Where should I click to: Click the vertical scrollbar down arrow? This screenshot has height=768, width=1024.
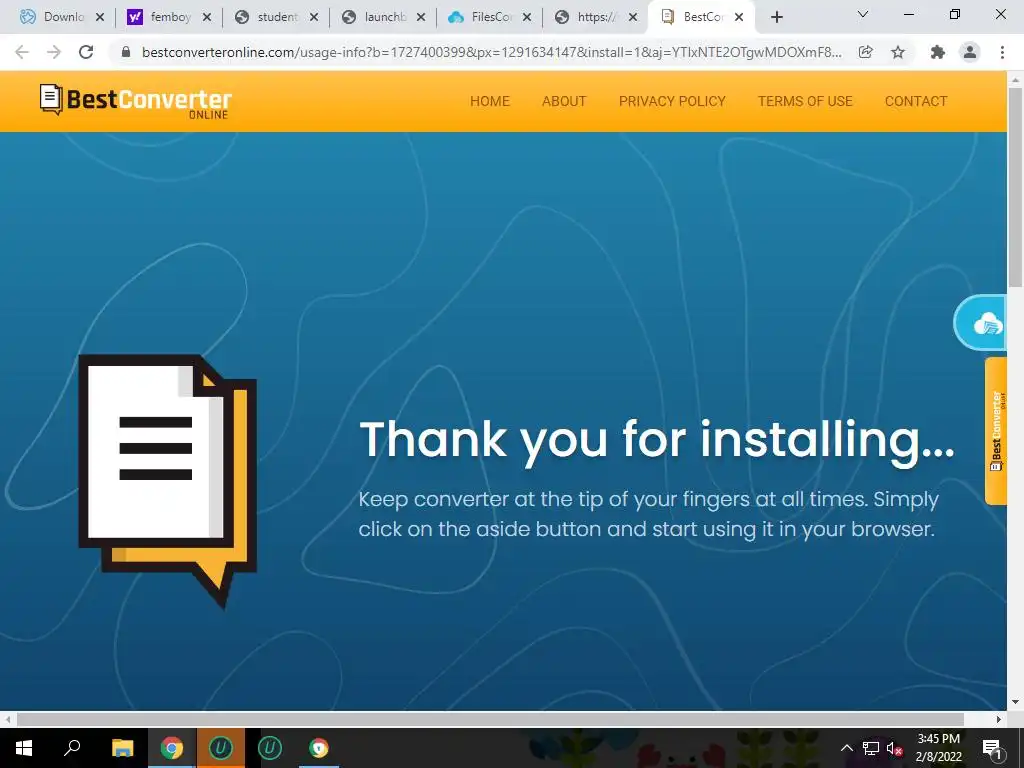point(1015,703)
